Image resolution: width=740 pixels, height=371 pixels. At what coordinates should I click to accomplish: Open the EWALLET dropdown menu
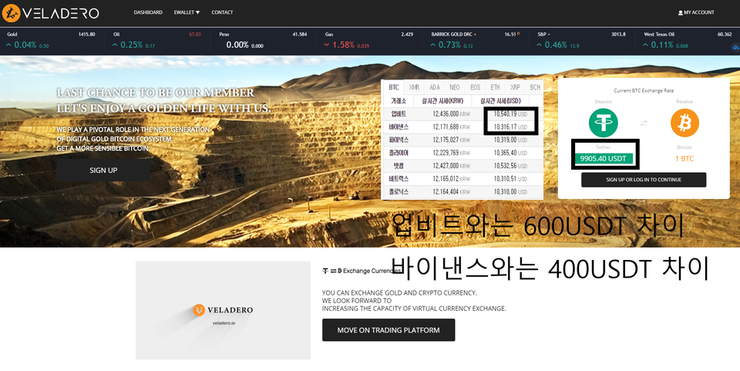tap(186, 12)
